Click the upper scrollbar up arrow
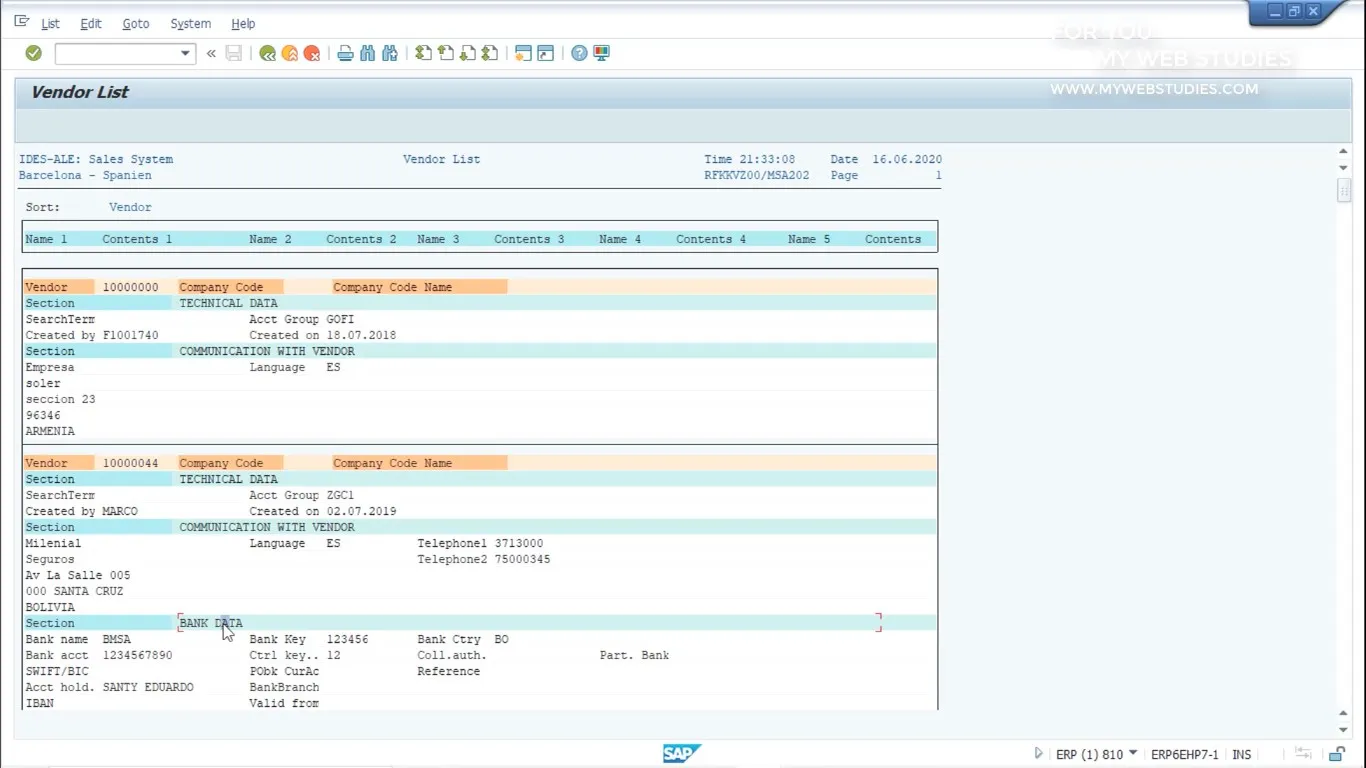1366x768 pixels. coord(1343,152)
